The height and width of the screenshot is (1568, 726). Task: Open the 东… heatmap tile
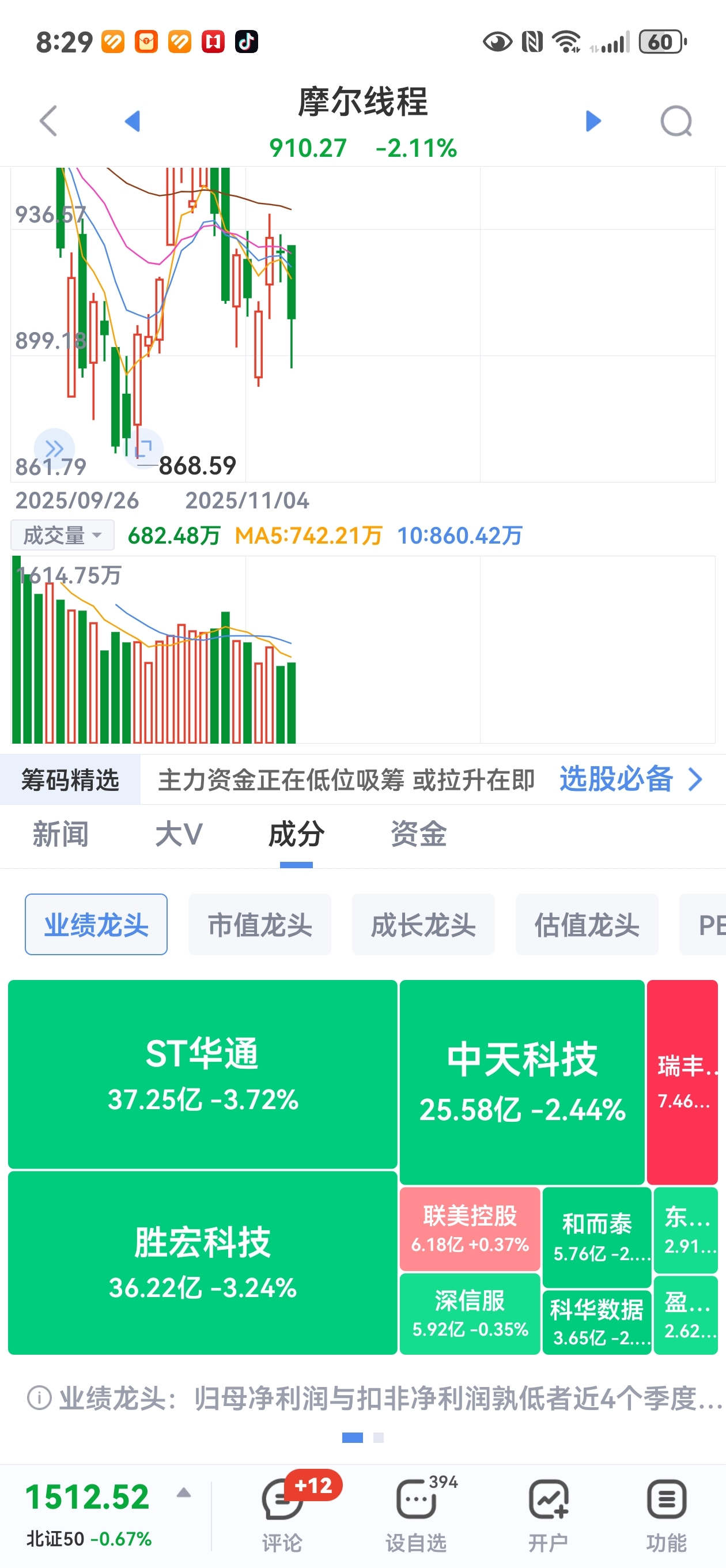[x=686, y=1230]
